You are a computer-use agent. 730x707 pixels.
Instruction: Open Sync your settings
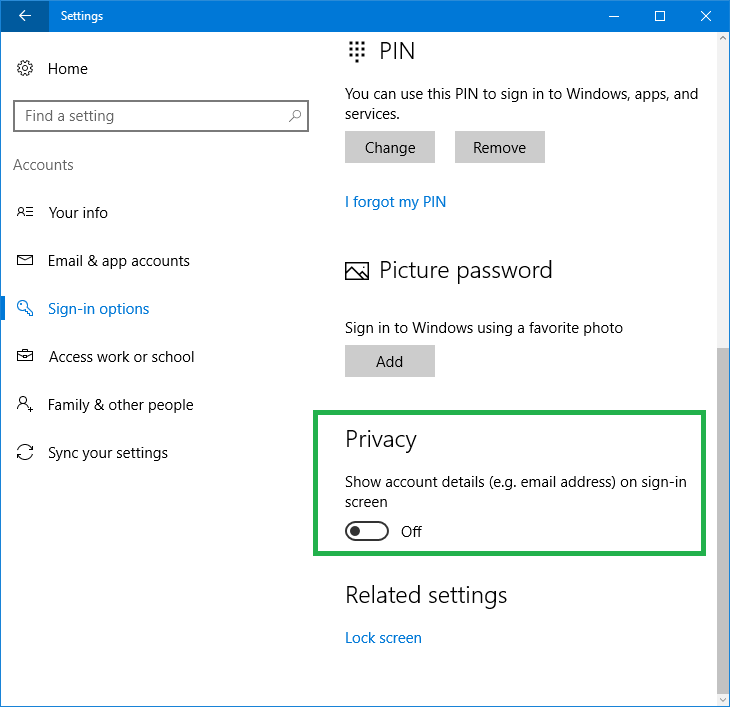[x=108, y=453]
